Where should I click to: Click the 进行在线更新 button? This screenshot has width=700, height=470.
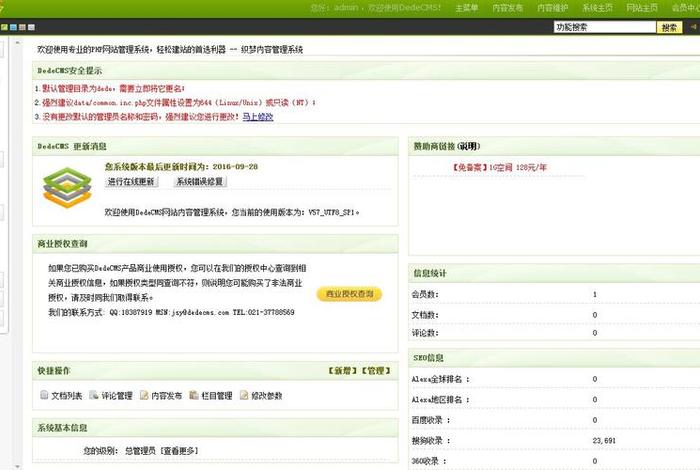(x=131, y=182)
